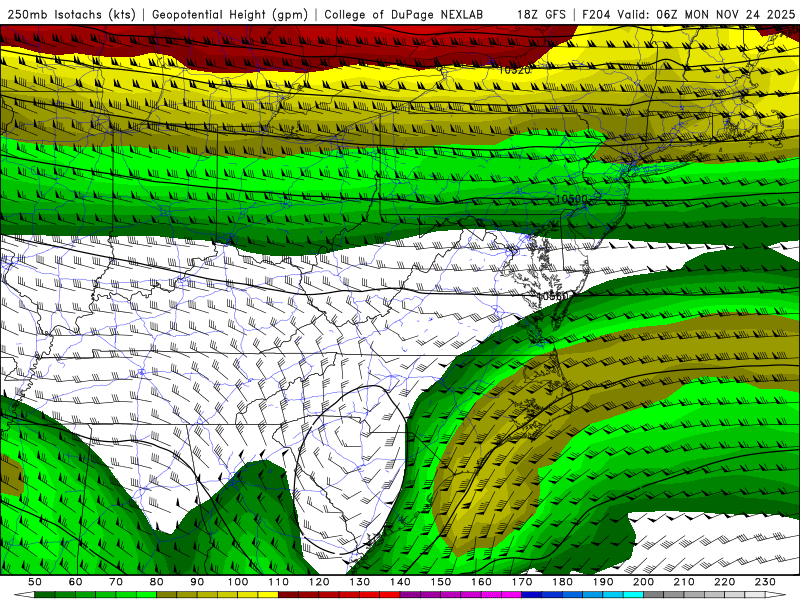The width and height of the screenshot is (800, 600).
Task: Pick the dark blue swatch starting at 170
Action: coord(532,595)
